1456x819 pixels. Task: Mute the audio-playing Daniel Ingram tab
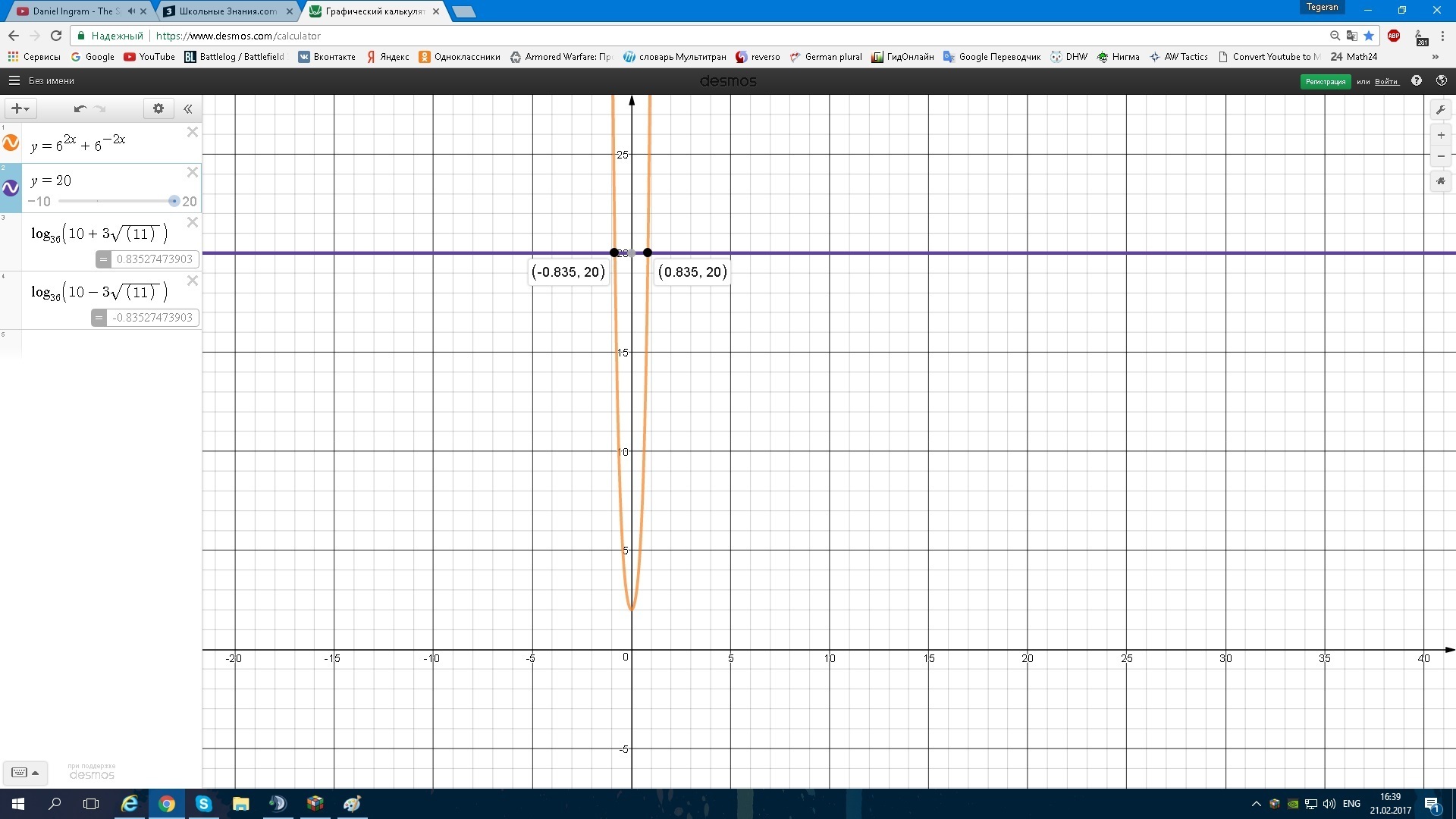click(x=131, y=11)
